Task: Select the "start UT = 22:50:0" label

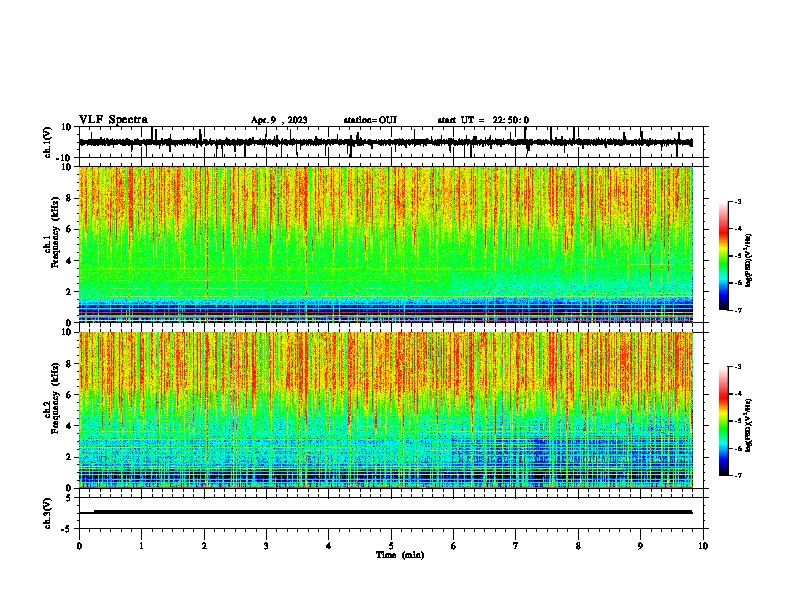Action: 483,120
